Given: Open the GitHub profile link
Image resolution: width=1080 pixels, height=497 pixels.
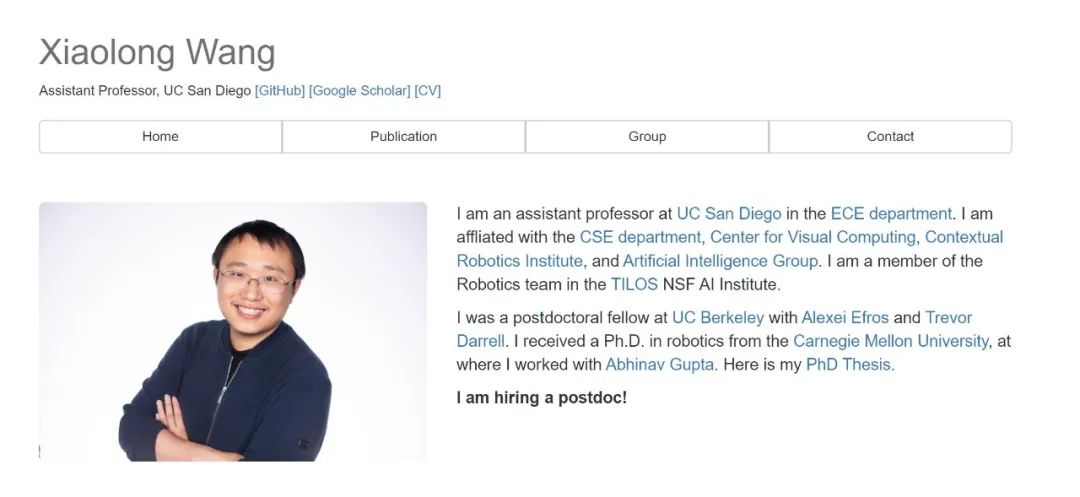Looking at the screenshot, I should (280, 91).
